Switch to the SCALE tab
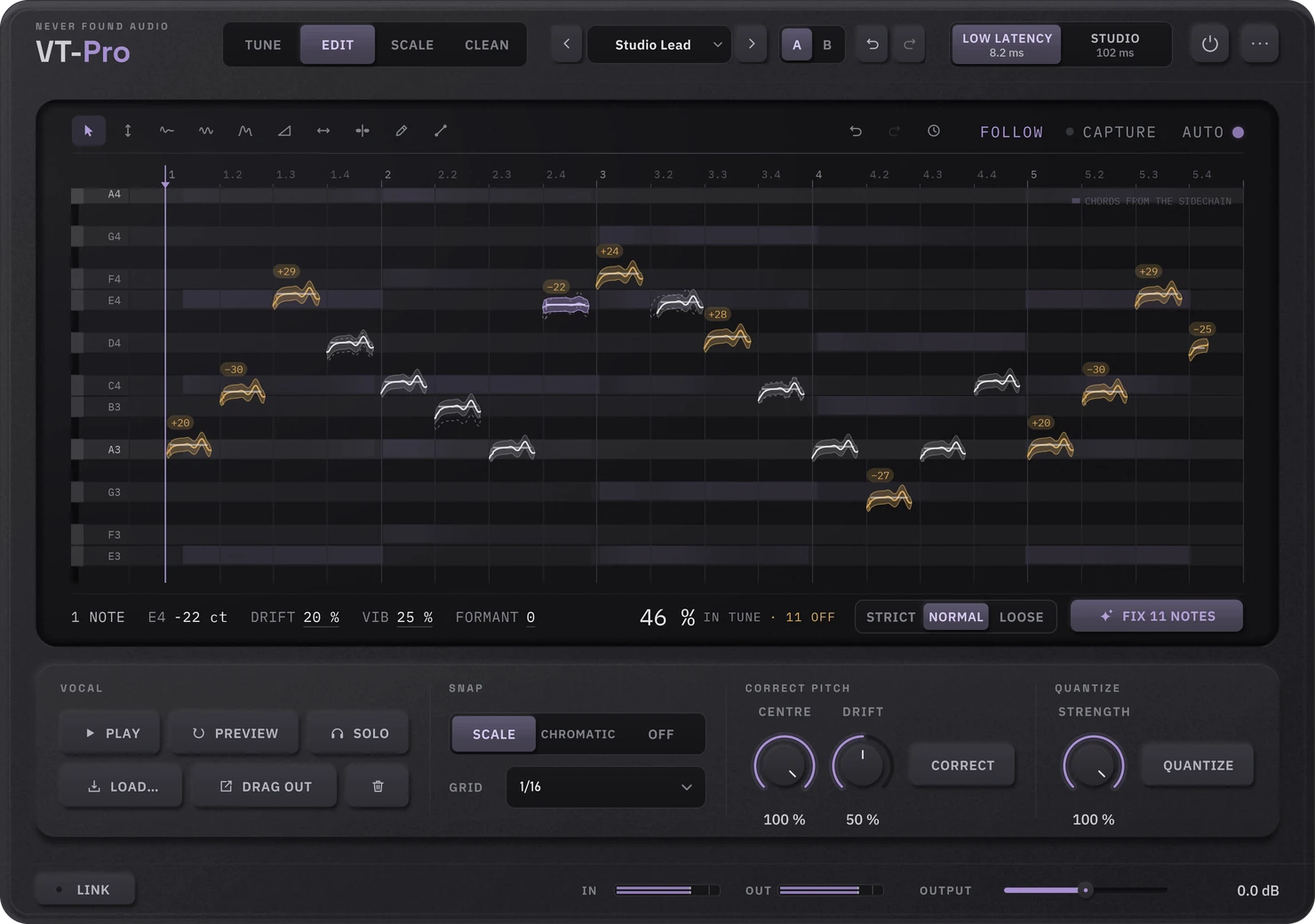This screenshot has height=924, width=1315. point(412,44)
